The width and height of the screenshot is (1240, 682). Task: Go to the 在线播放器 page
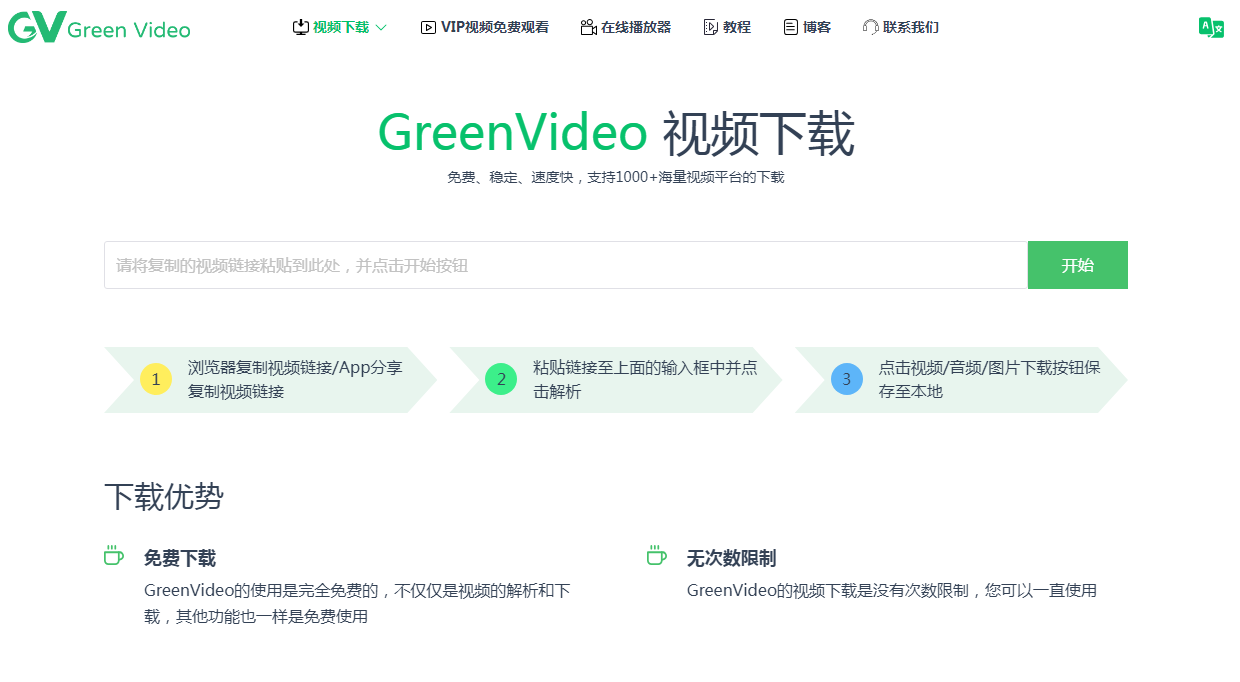point(636,28)
